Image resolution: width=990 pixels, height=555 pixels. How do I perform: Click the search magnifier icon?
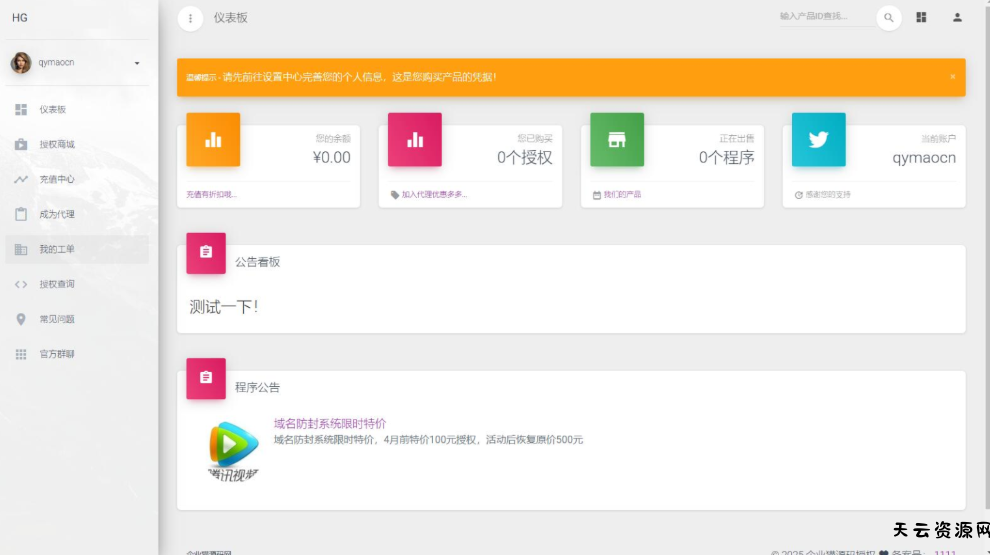click(888, 18)
